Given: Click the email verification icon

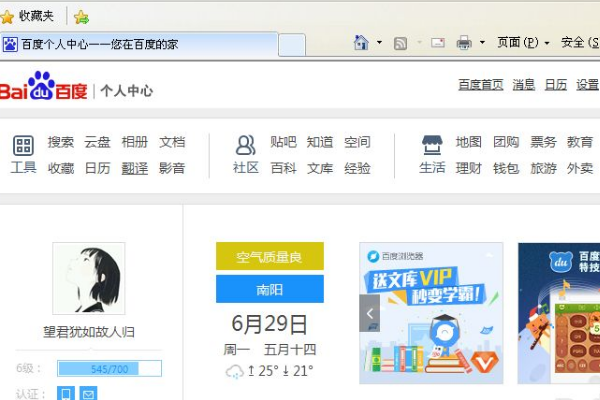Looking at the screenshot, I should 88,393.
